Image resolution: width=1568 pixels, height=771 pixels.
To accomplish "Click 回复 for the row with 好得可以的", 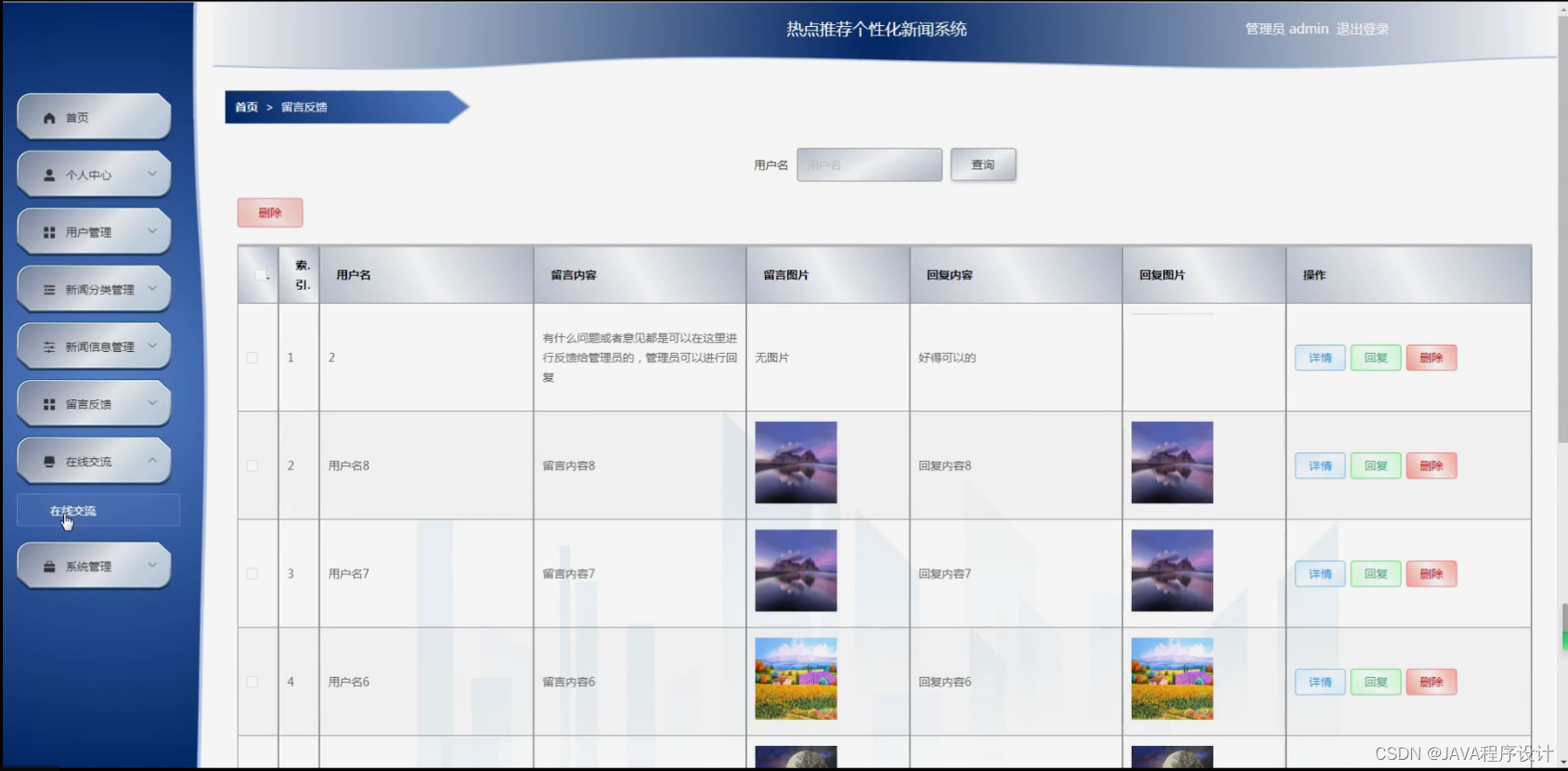I will [1376, 358].
